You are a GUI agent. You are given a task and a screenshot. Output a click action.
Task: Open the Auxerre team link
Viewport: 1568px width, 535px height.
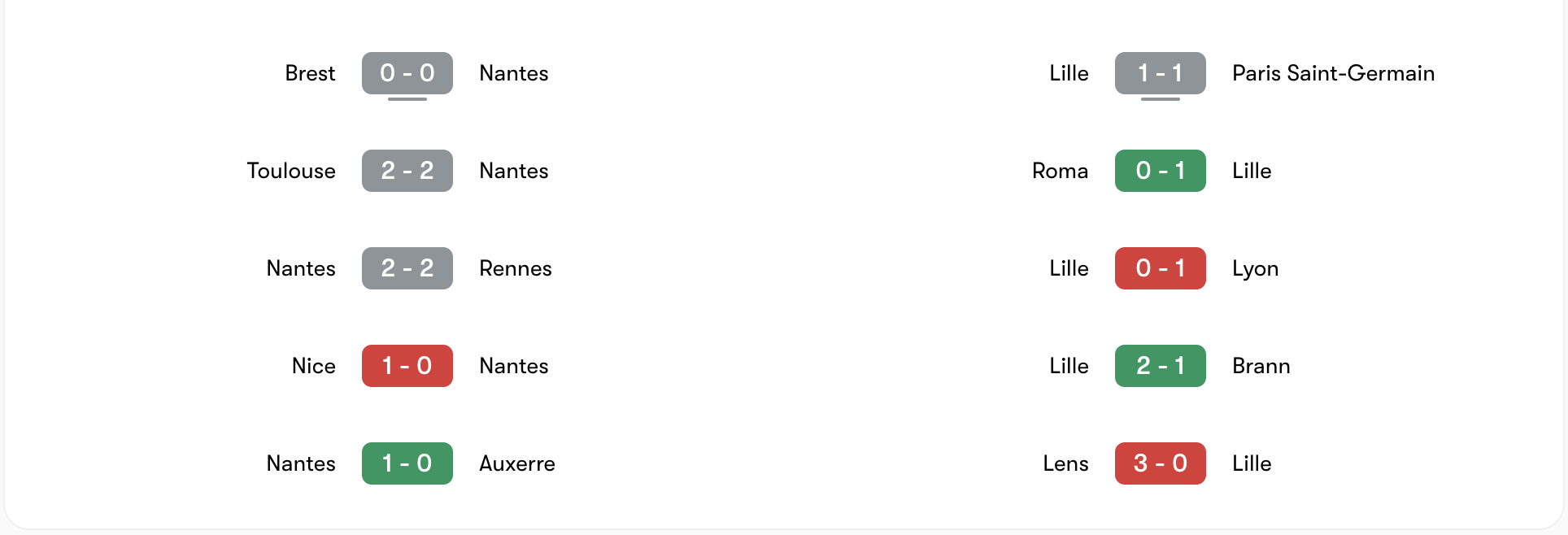click(517, 463)
